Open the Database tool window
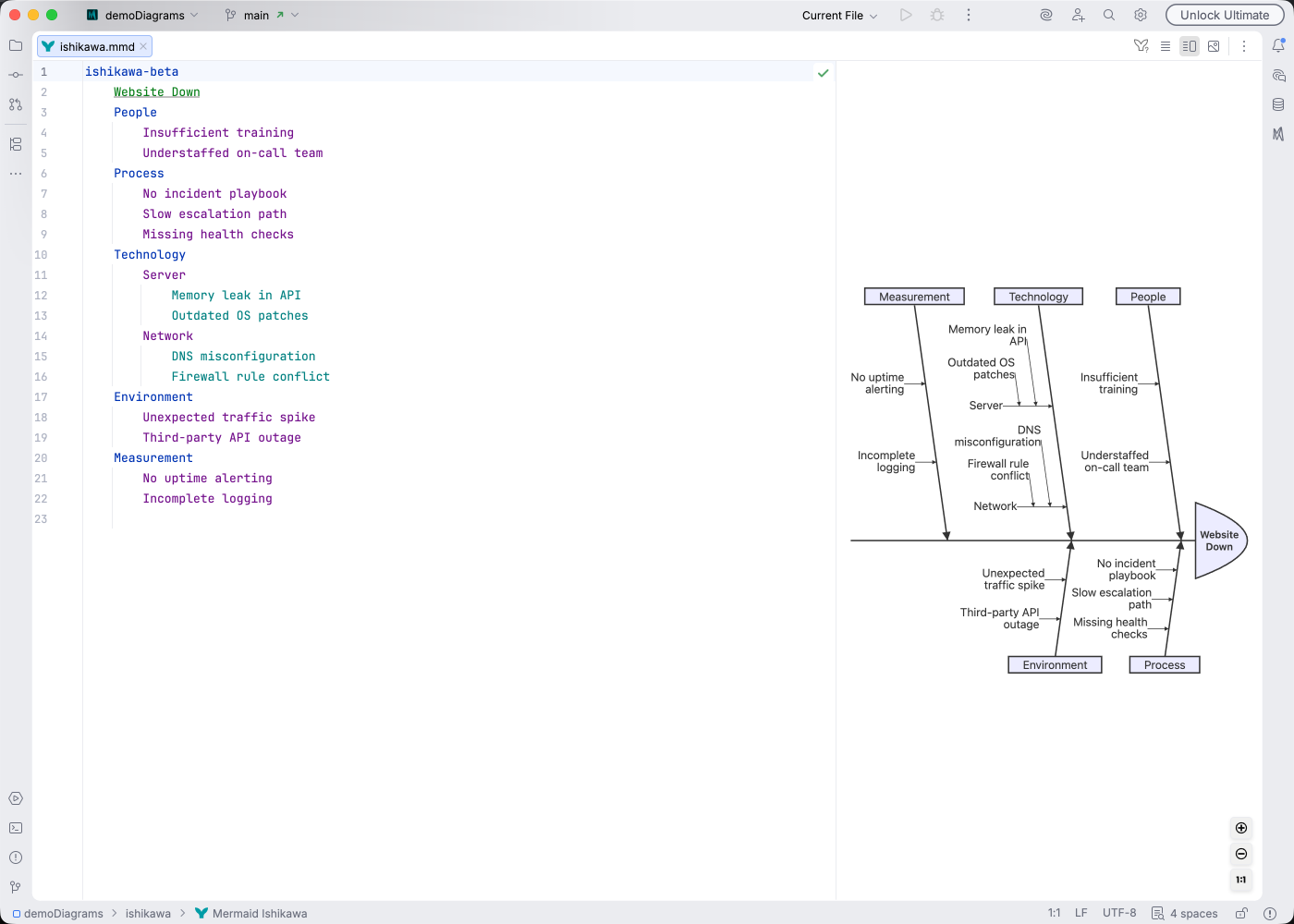1294x924 pixels. click(1277, 103)
